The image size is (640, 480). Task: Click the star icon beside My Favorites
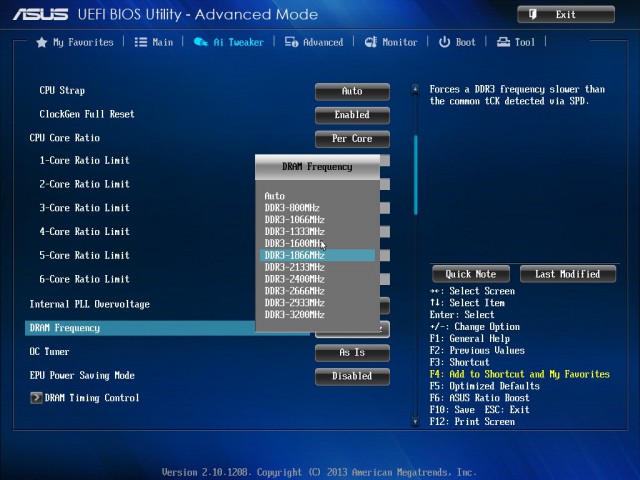[42, 42]
